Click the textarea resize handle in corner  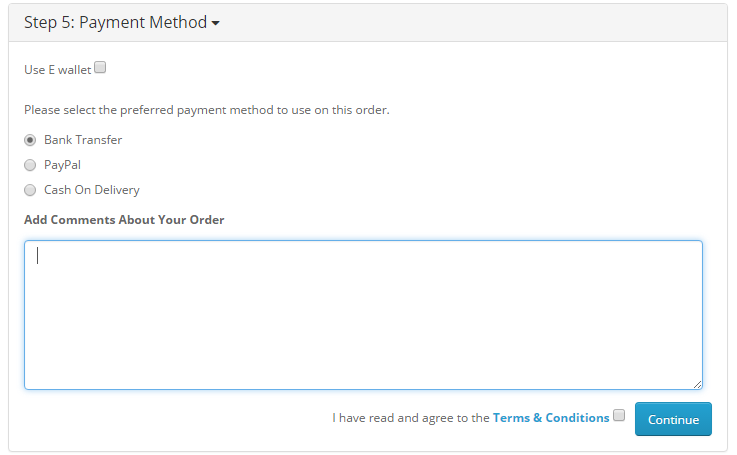click(x=697, y=383)
